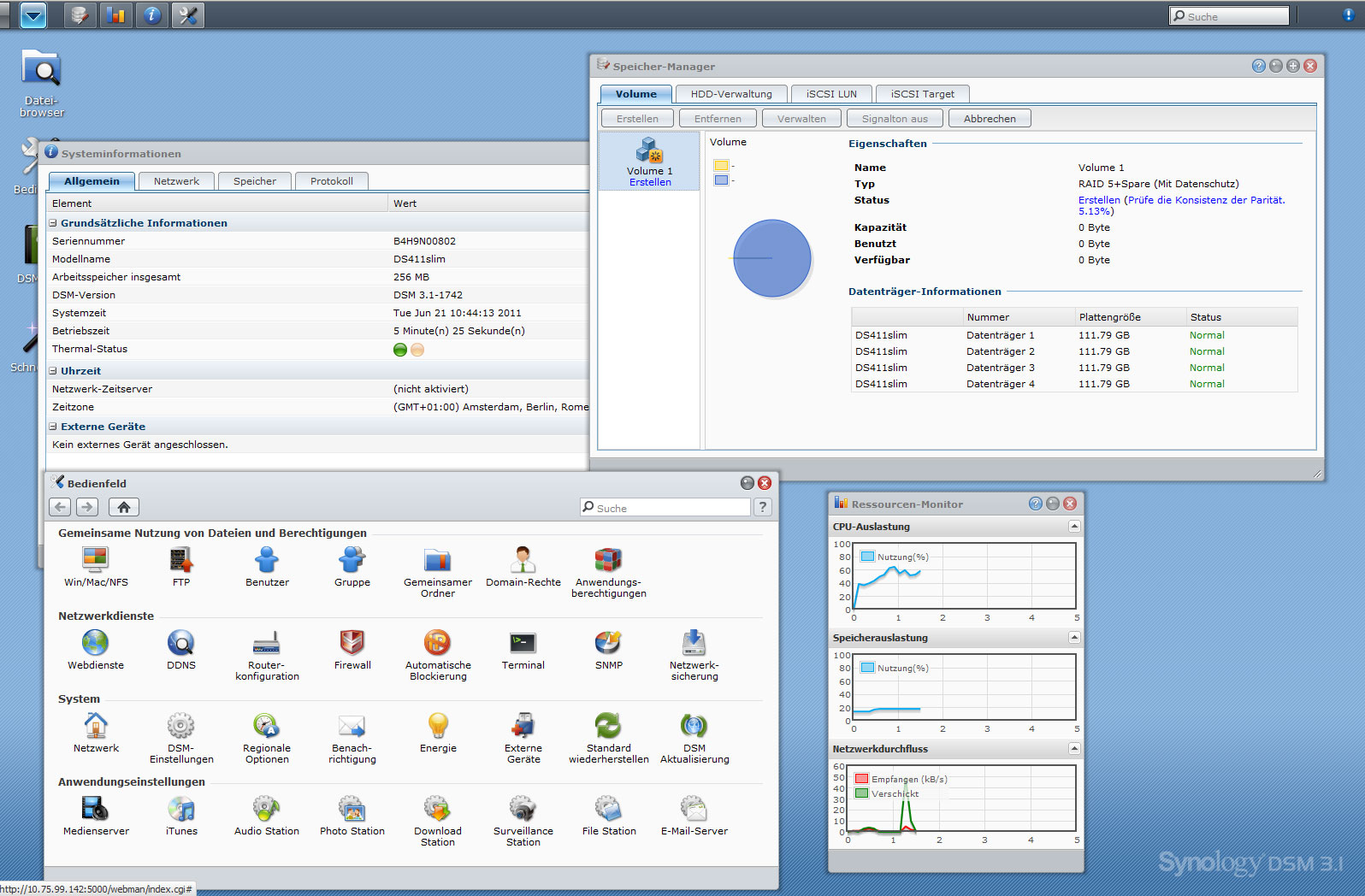Switch to Netzwerk tab in Systeminformationen

tap(176, 181)
